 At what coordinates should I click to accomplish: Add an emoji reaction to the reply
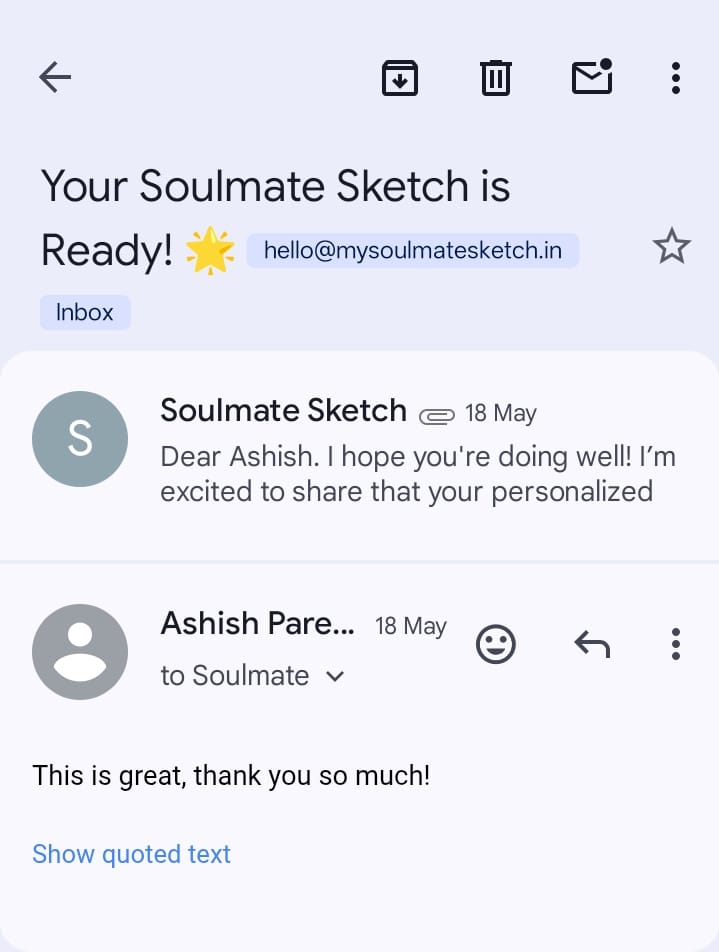[x=496, y=644]
